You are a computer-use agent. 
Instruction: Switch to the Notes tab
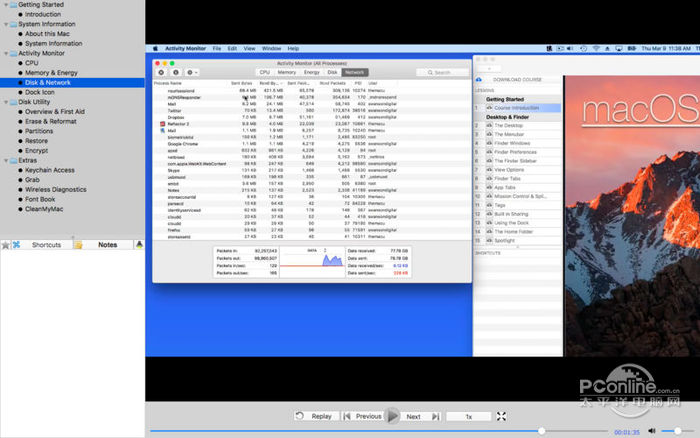point(107,245)
